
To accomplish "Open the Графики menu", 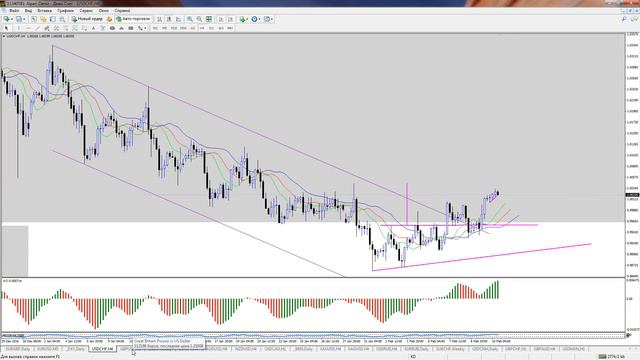I will coord(65,10).
